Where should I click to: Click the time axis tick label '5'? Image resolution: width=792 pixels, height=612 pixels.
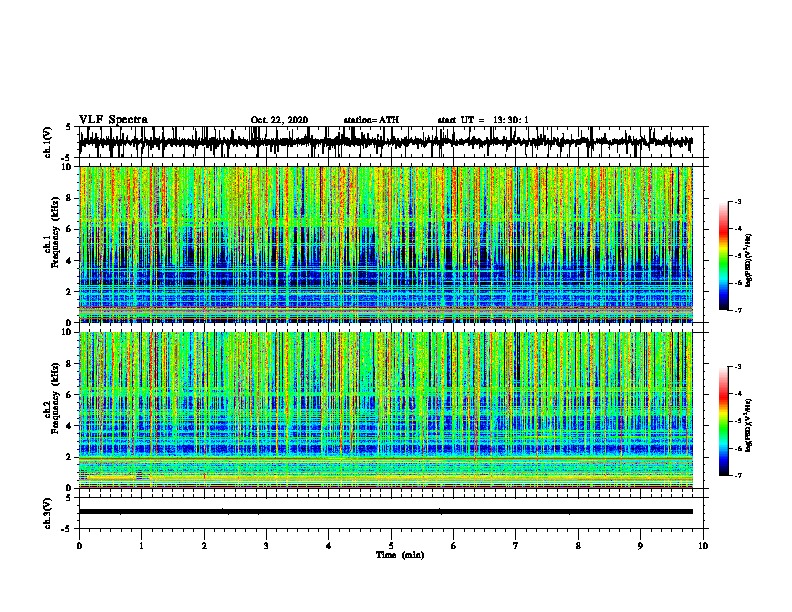point(391,546)
